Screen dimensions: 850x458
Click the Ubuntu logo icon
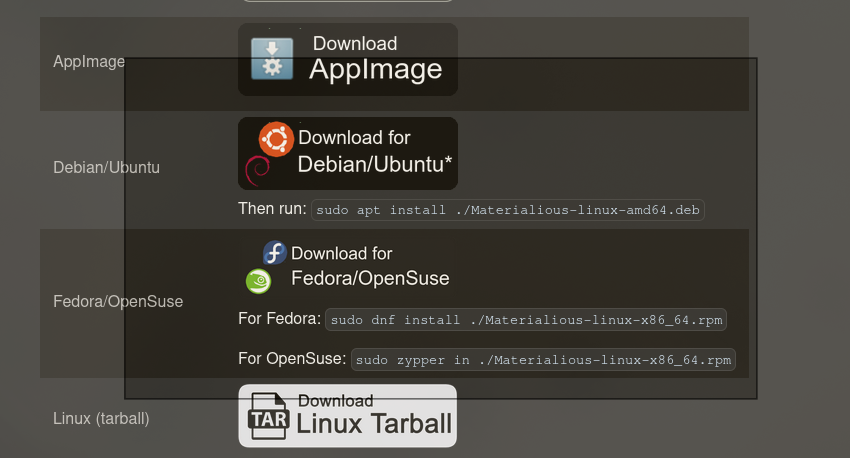click(x=276, y=139)
